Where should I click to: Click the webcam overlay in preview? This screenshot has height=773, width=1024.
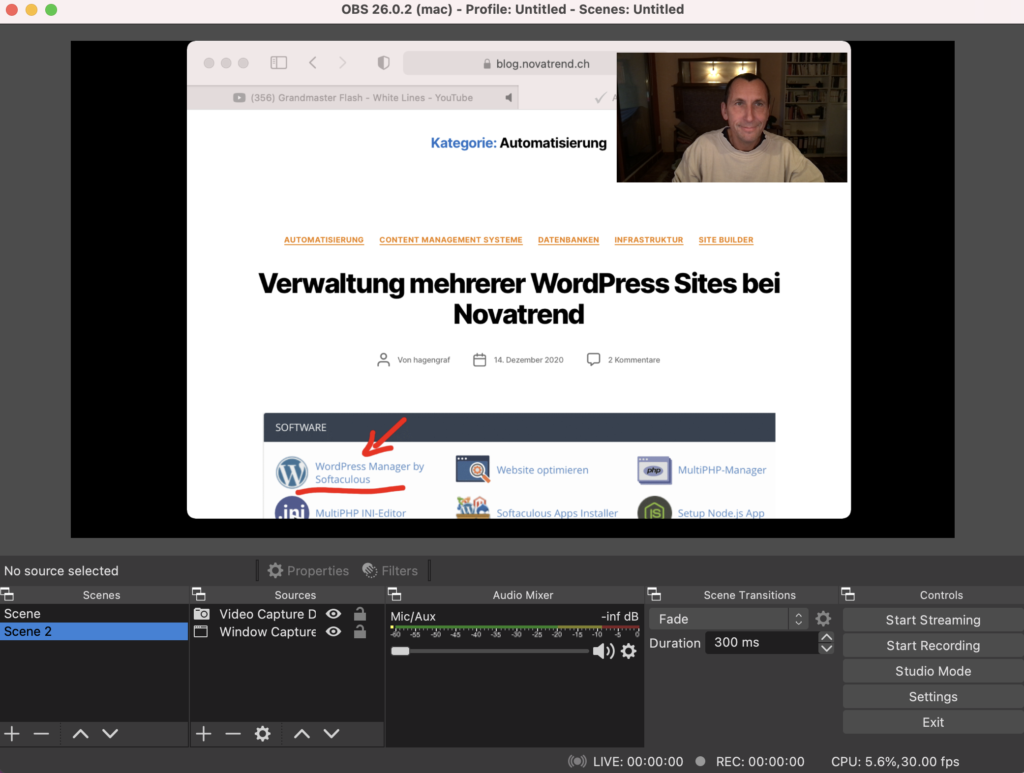(731, 118)
